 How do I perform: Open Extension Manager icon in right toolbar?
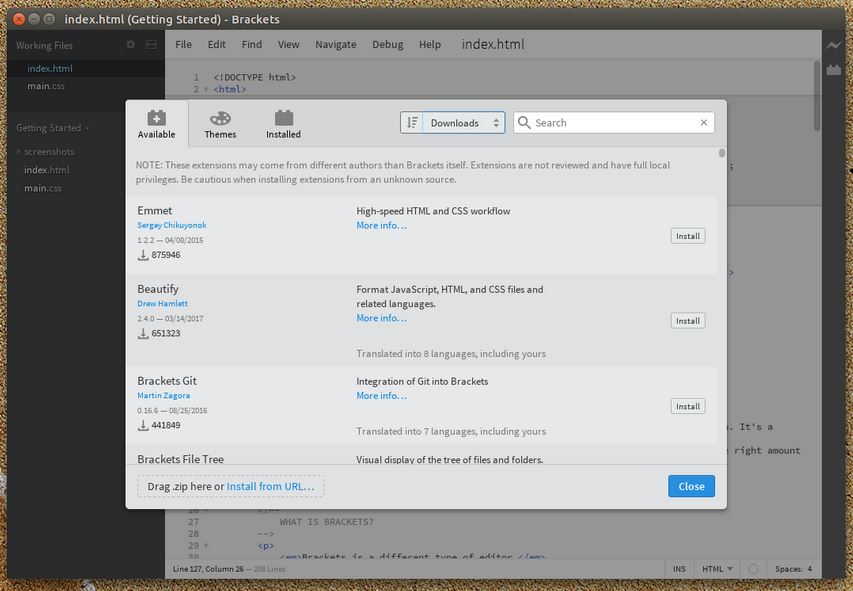point(833,70)
